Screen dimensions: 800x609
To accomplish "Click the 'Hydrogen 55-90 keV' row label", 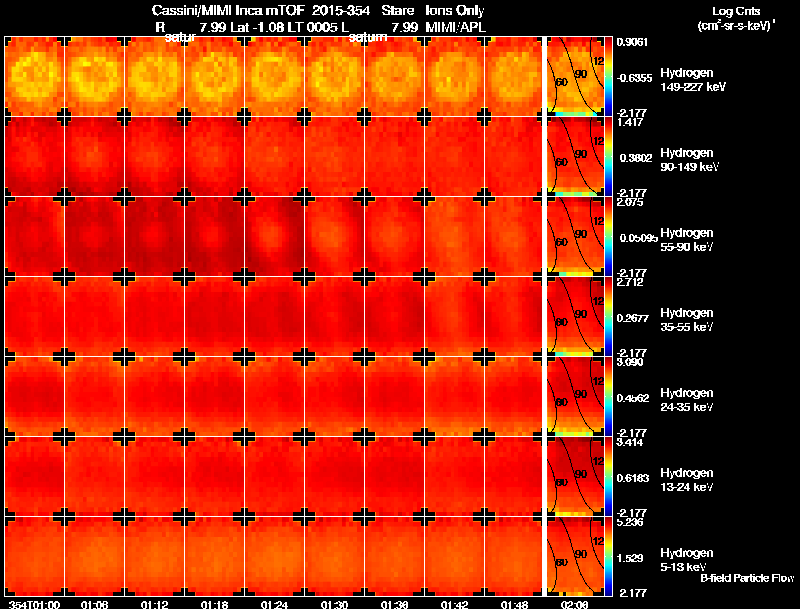I will (687, 240).
